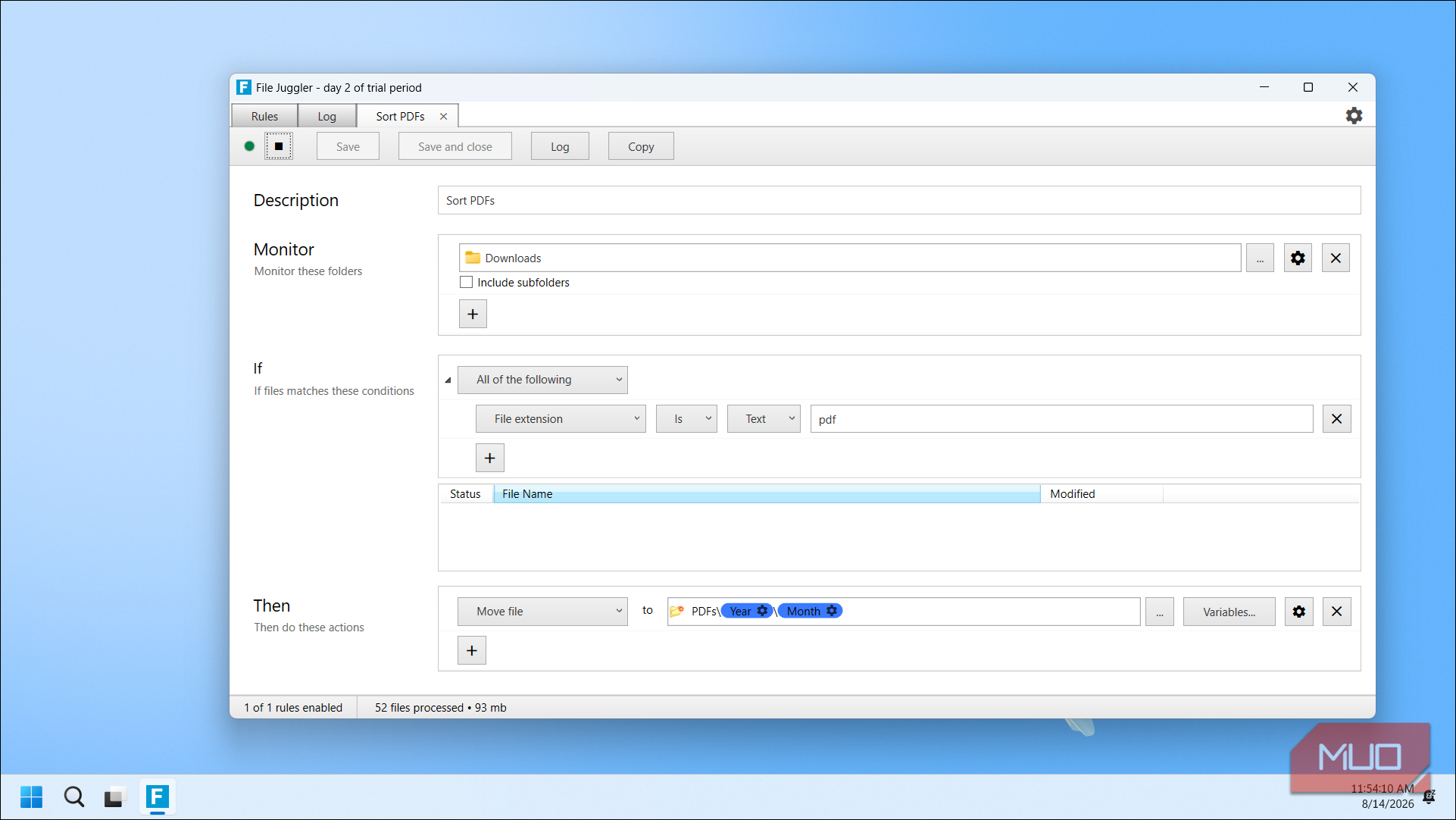Browse for monitored folder with ellipsis button
The height and width of the screenshot is (820, 1456).
click(x=1260, y=258)
